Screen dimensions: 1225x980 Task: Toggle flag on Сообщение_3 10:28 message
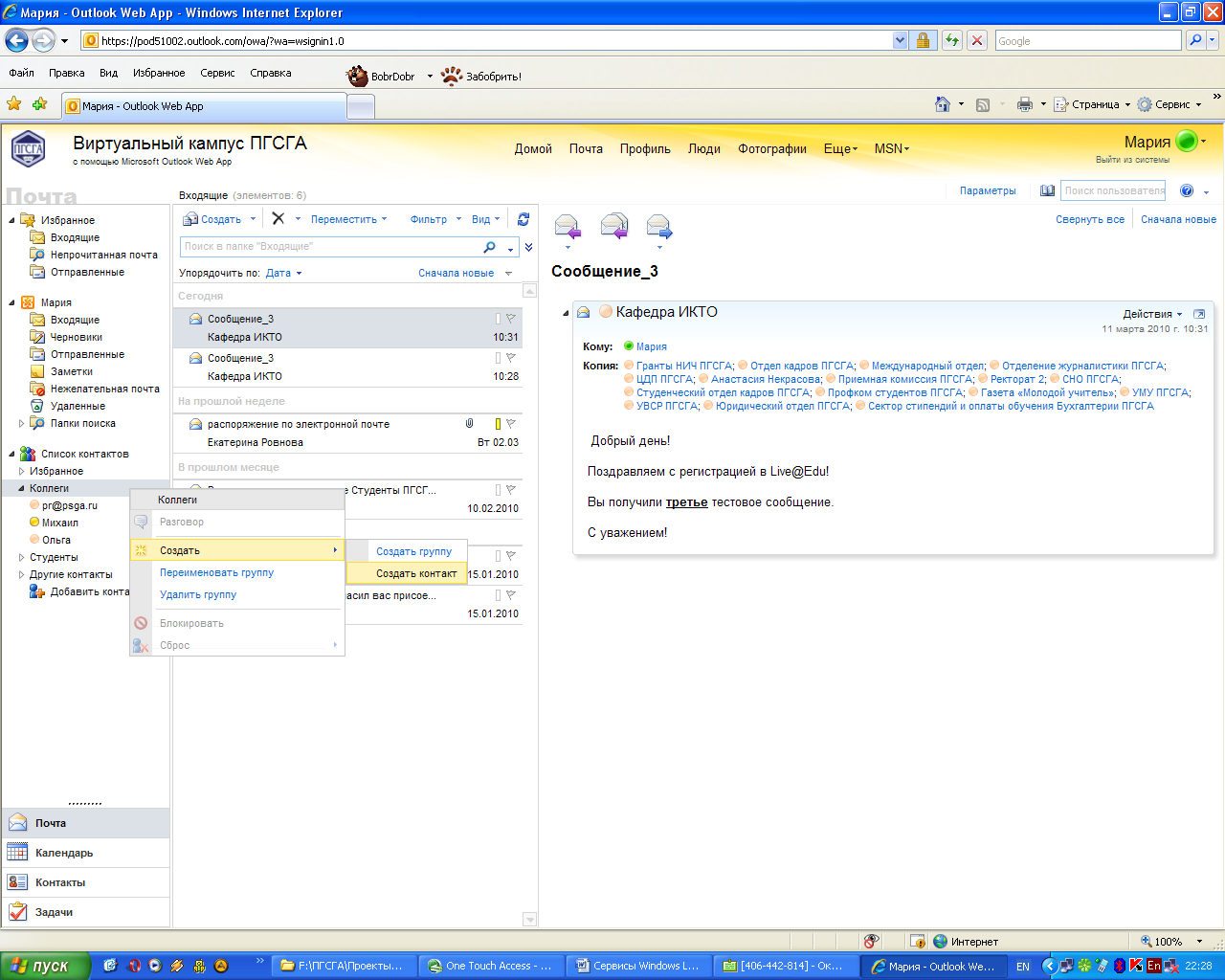511,358
